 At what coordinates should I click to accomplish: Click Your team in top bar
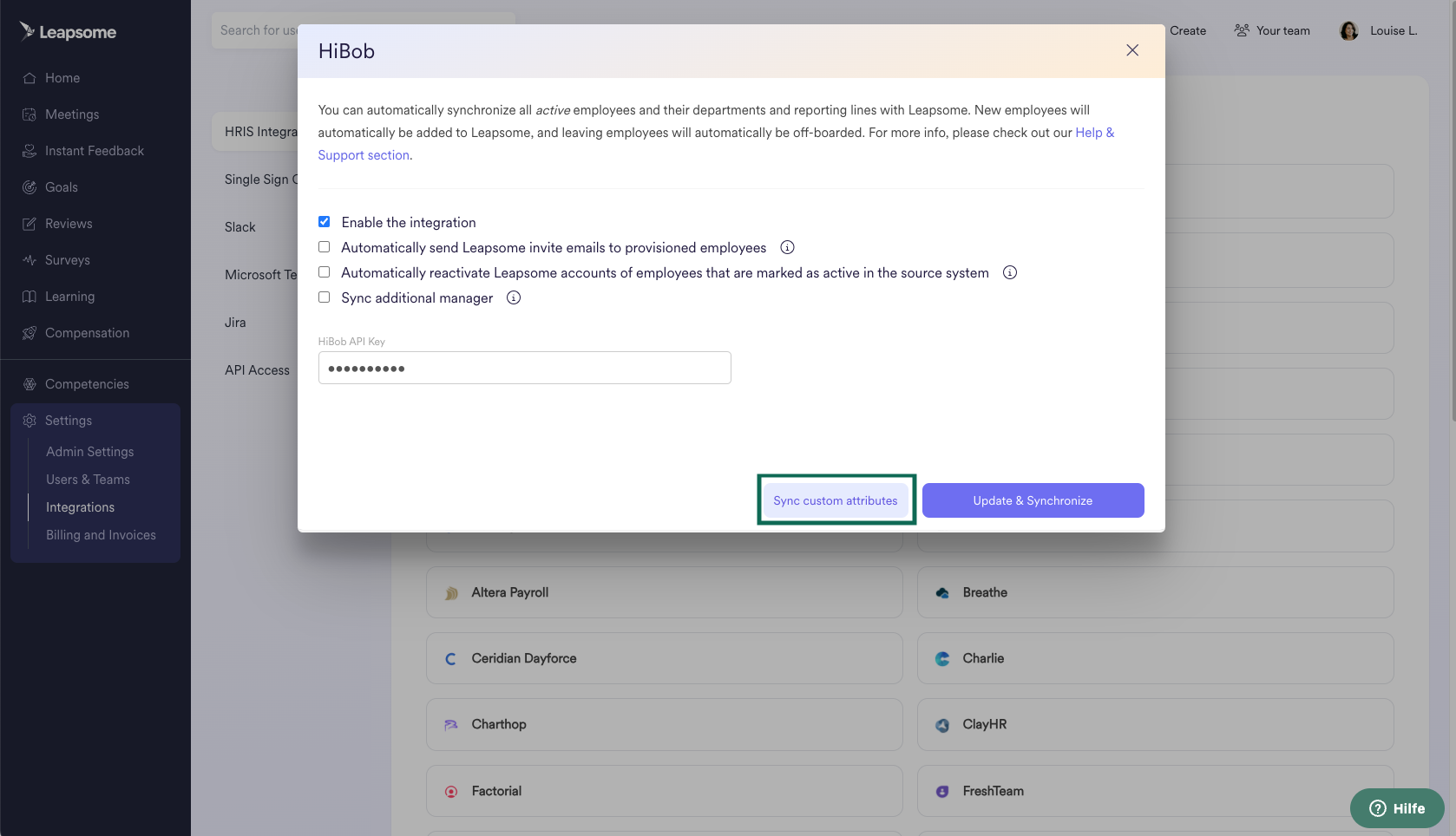pyautogui.click(x=1272, y=30)
